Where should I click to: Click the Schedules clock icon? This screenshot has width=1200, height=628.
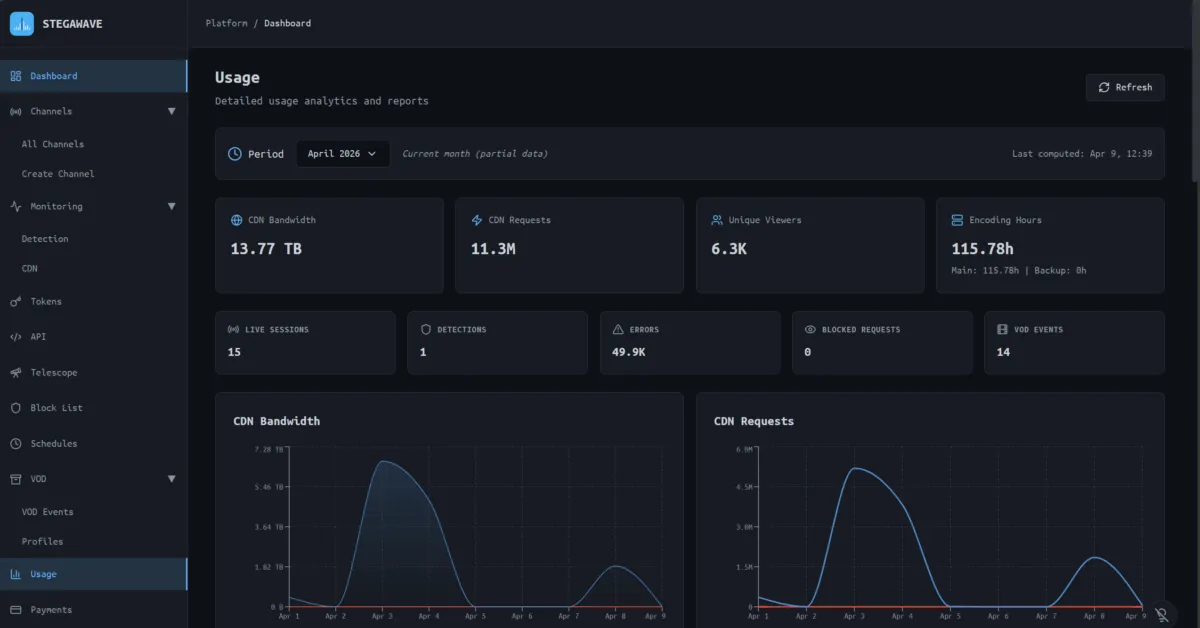point(15,444)
